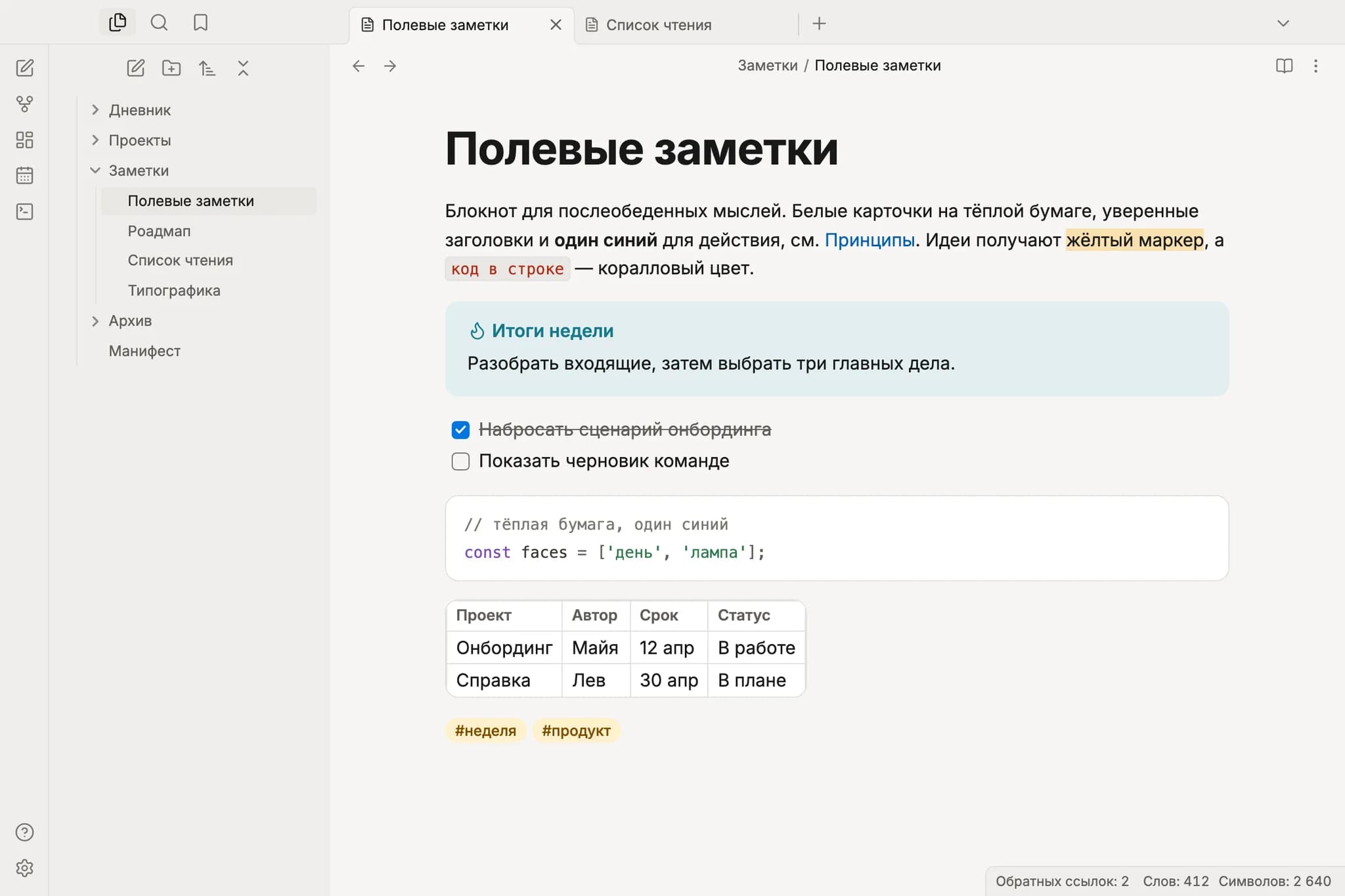Click the inline code код в строке
This screenshot has height=896, width=1345.
[x=508, y=269]
